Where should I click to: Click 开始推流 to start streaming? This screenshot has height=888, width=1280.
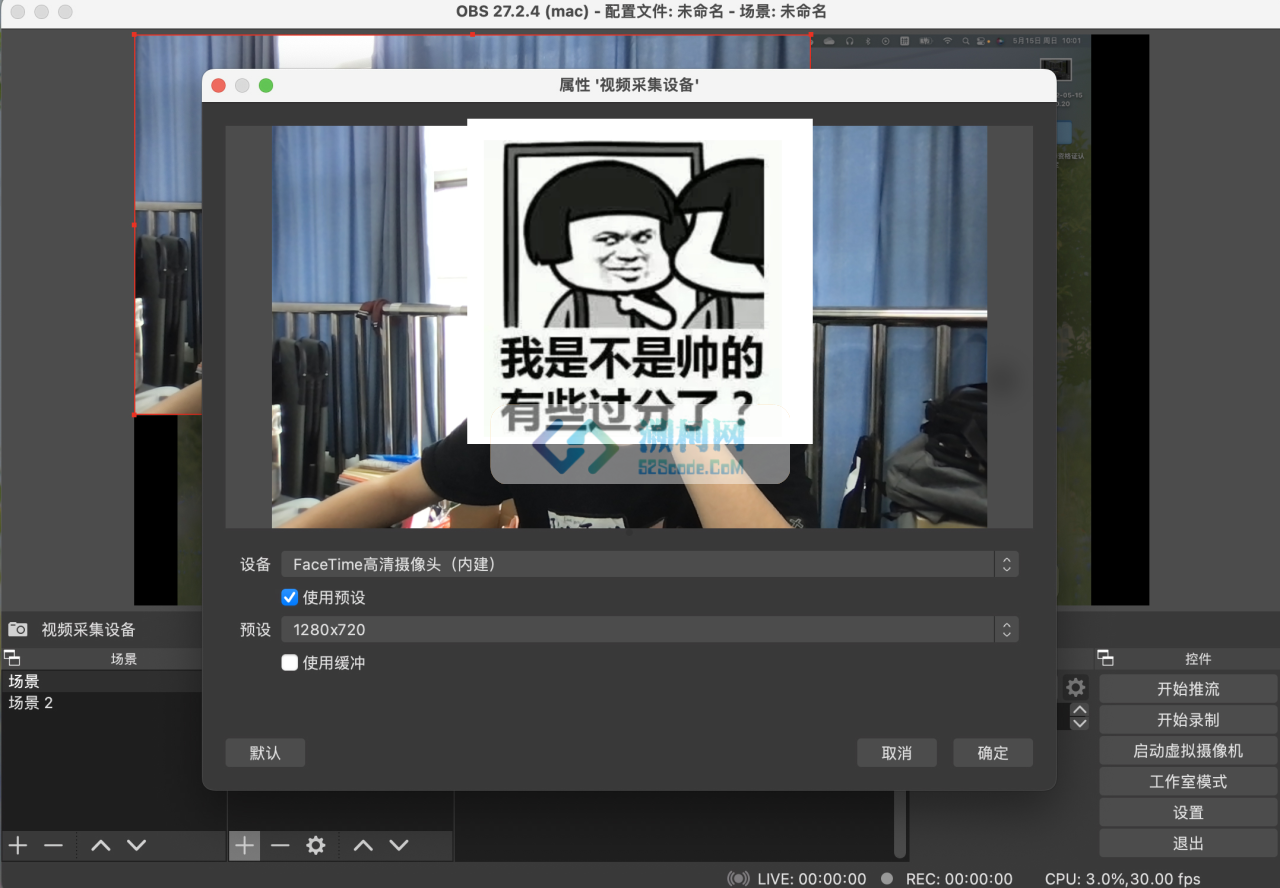pyautogui.click(x=1188, y=689)
